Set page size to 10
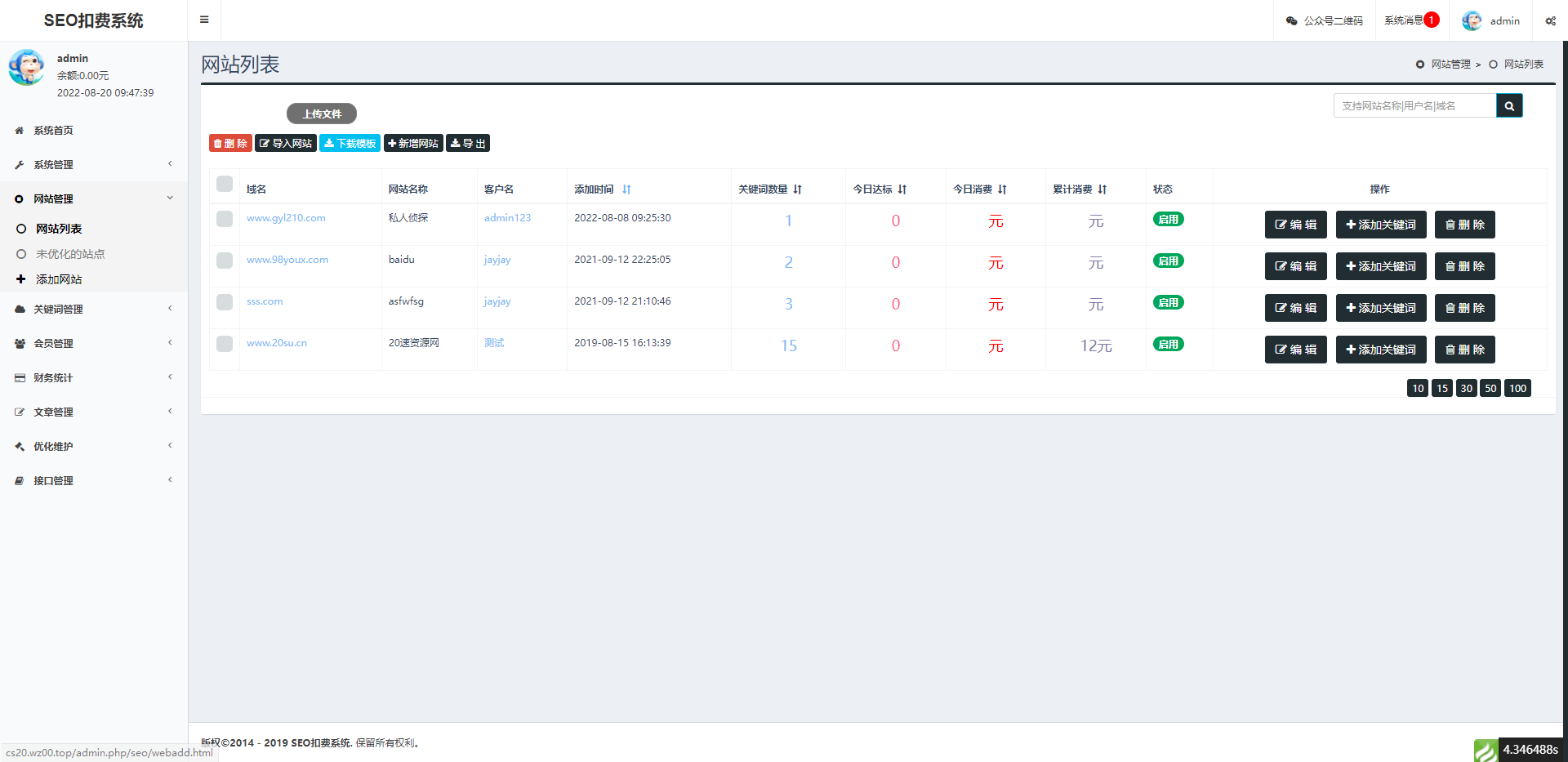1568x762 pixels. pyautogui.click(x=1418, y=388)
